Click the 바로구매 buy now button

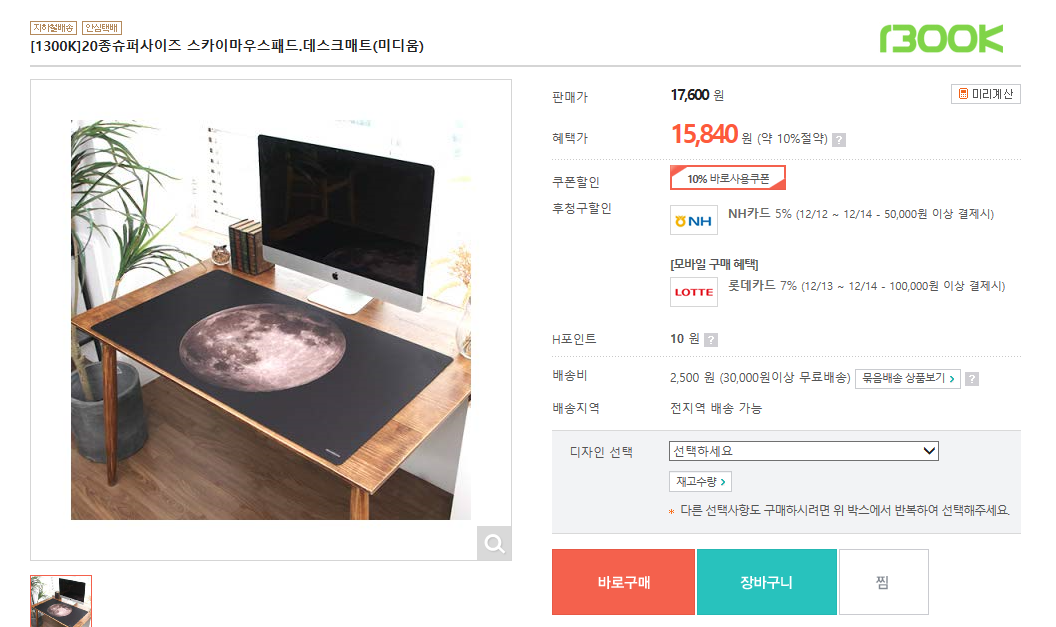click(624, 582)
